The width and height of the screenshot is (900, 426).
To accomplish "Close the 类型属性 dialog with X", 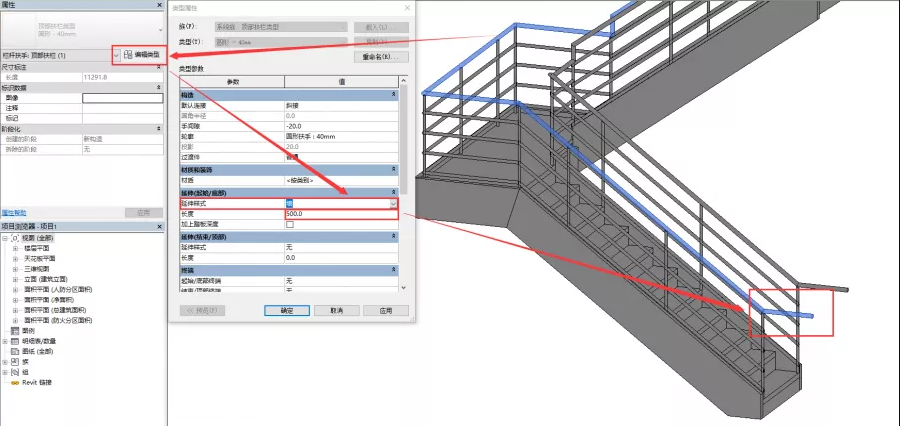I will (x=406, y=7).
